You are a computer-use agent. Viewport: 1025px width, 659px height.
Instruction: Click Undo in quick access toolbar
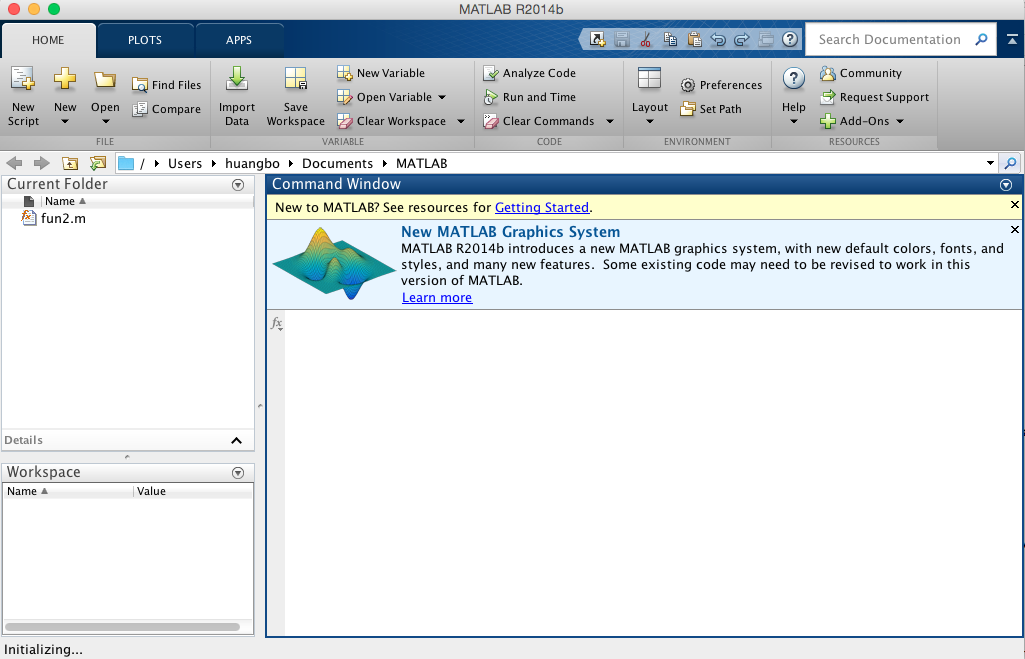point(718,39)
